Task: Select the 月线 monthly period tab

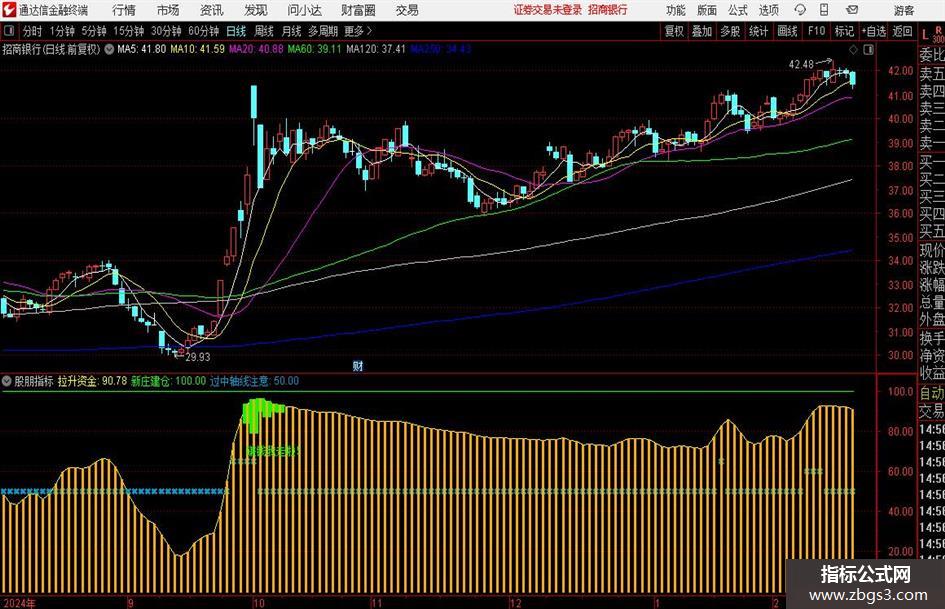Action: pyautogui.click(x=291, y=31)
